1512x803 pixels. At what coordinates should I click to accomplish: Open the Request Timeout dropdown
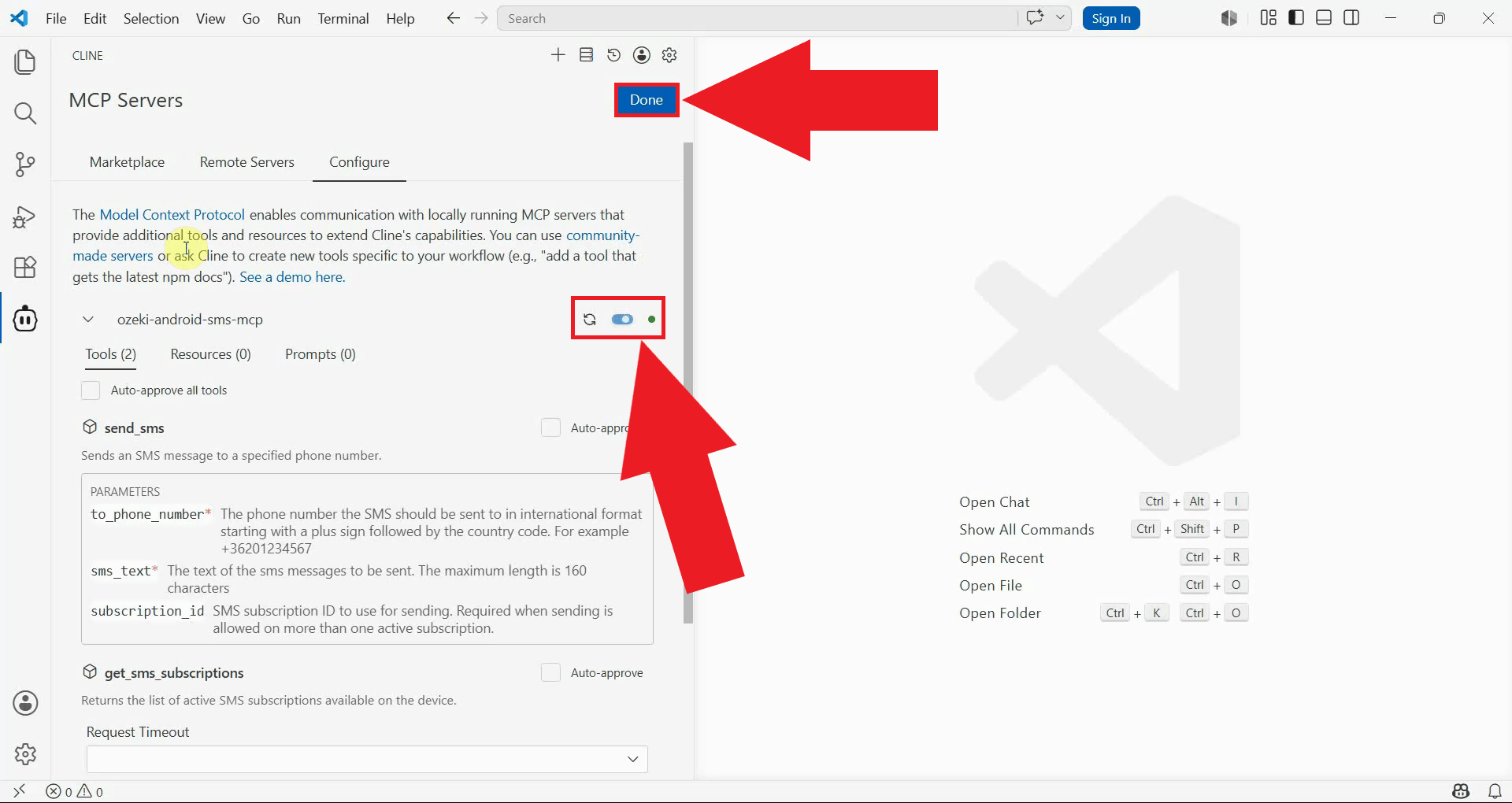click(x=367, y=759)
